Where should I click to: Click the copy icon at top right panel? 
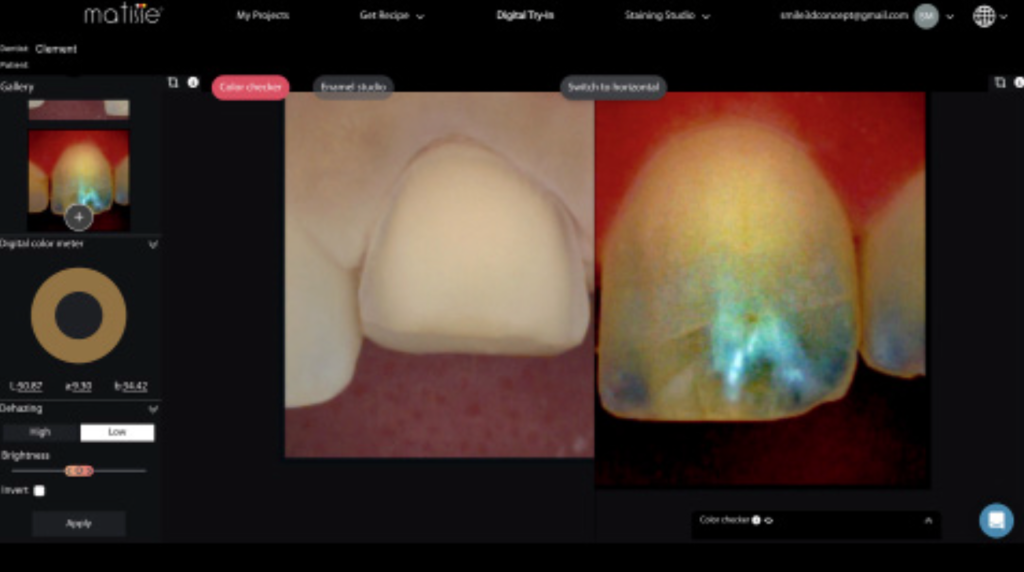tap(1000, 83)
